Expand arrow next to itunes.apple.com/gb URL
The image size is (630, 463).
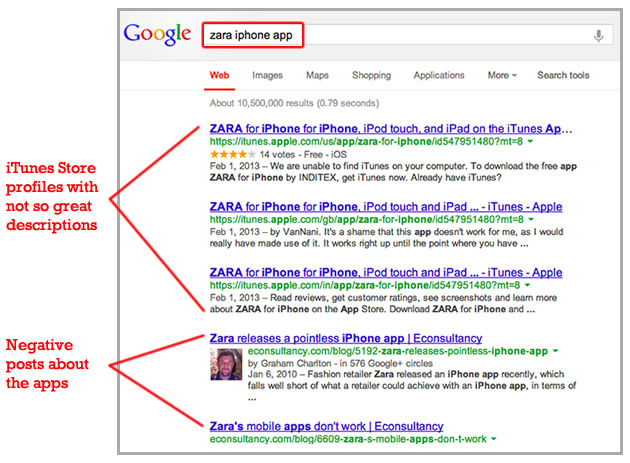click(531, 219)
